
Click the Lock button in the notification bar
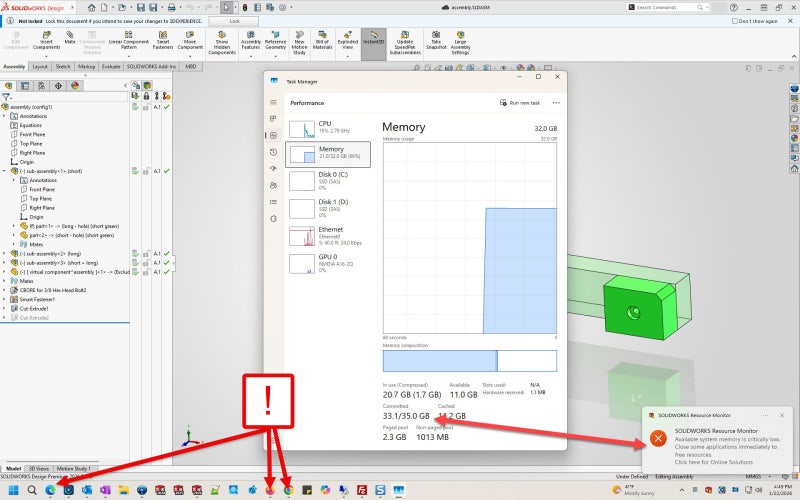pos(234,21)
